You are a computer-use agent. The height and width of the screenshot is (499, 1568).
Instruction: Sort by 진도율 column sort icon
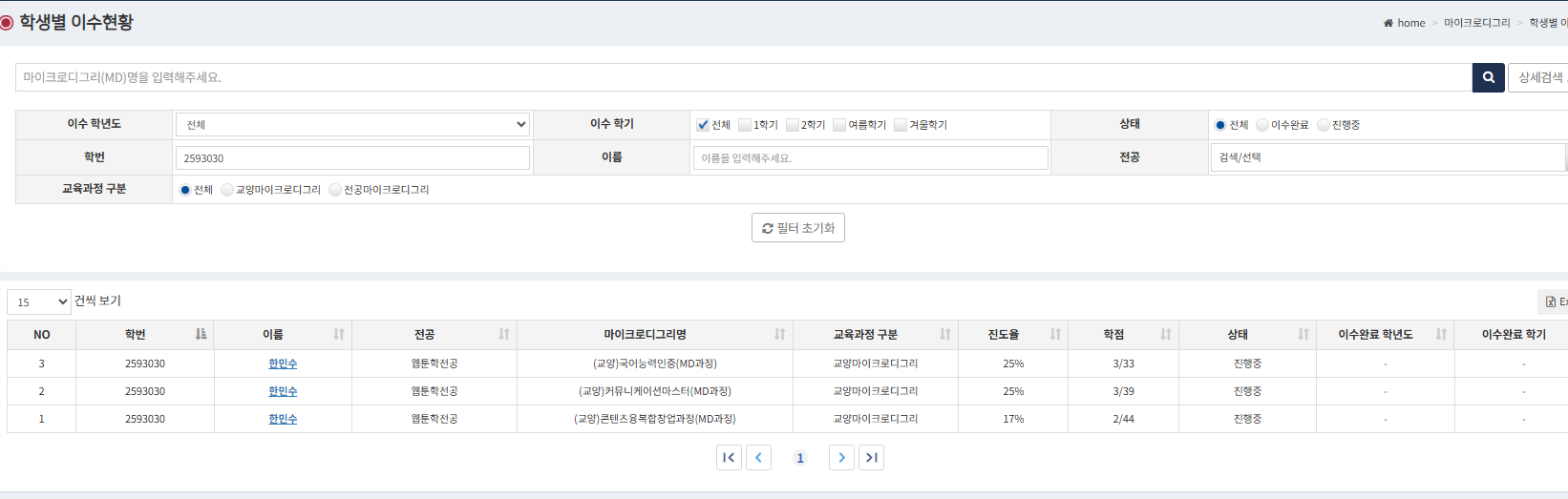point(1055,334)
